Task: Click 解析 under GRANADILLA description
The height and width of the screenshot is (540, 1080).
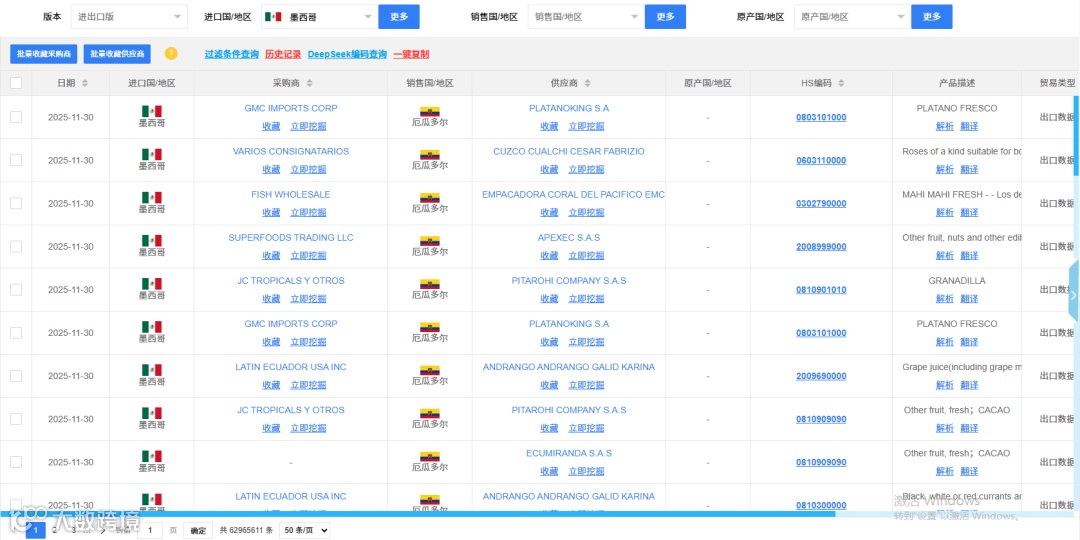Action: click(945, 299)
